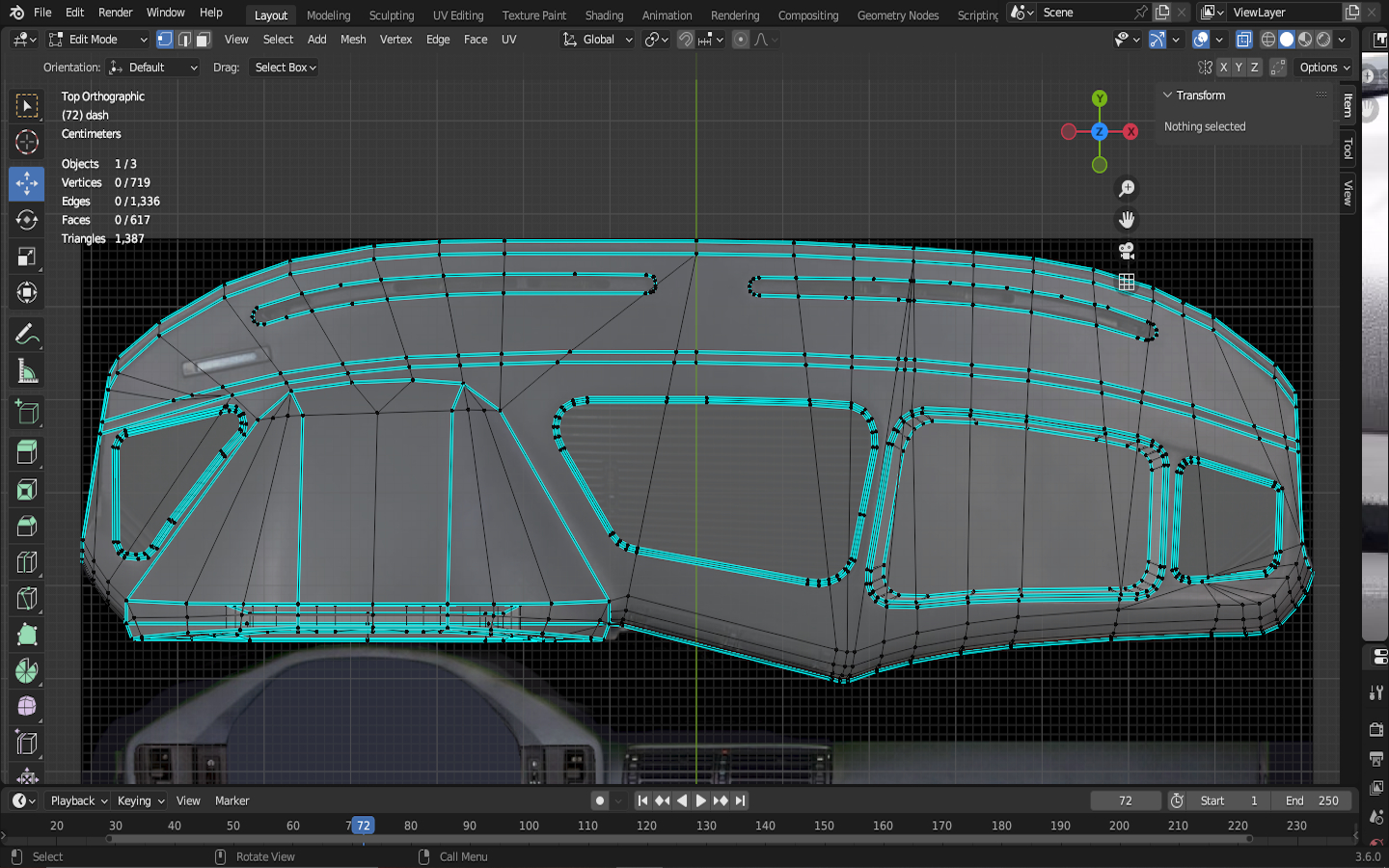The width and height of the screenshot is (1389, 868).
Task: Collapse the Transform panel
Action: tap(1168, 95)
